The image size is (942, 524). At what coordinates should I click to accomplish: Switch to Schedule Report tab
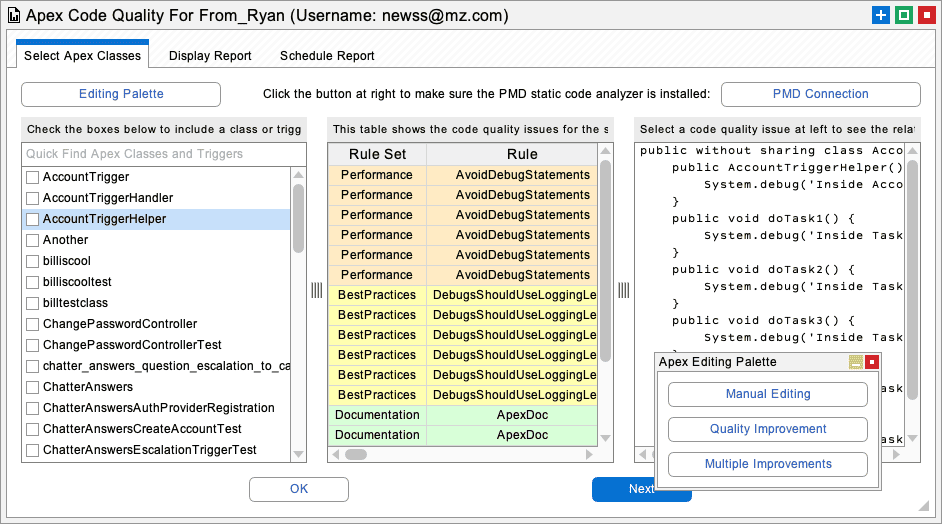pyautogui.click(x=327, y=56)
